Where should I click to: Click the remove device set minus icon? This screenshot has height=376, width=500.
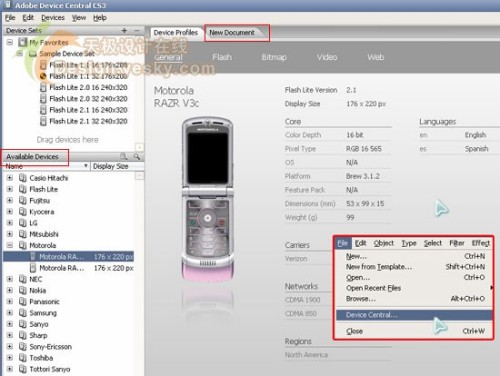[137, 30]
